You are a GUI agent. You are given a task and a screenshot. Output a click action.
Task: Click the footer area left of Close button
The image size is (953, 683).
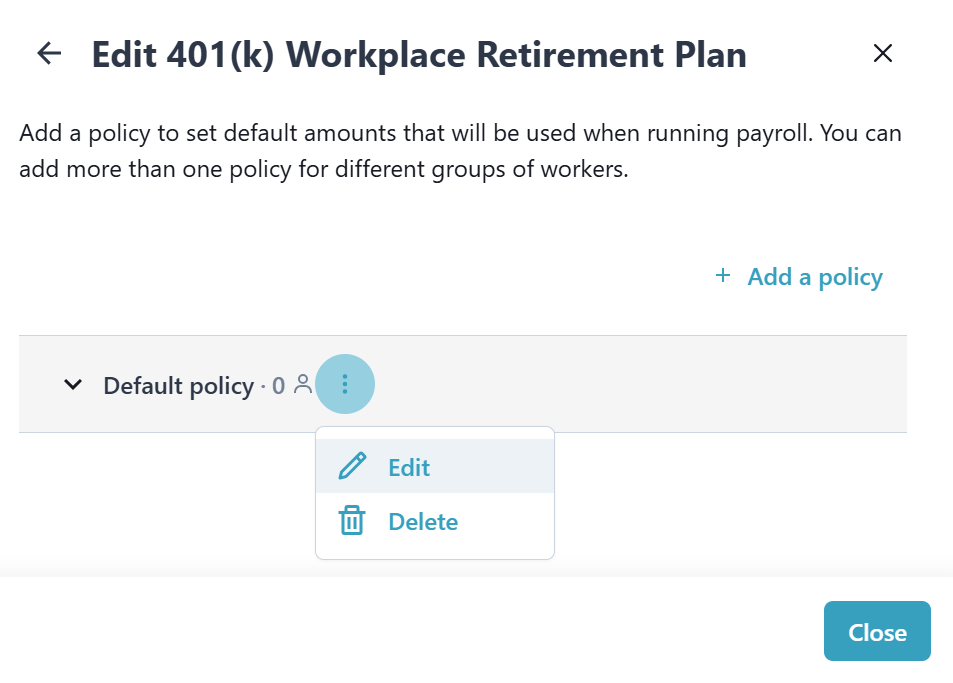click(x=400, y=632)
